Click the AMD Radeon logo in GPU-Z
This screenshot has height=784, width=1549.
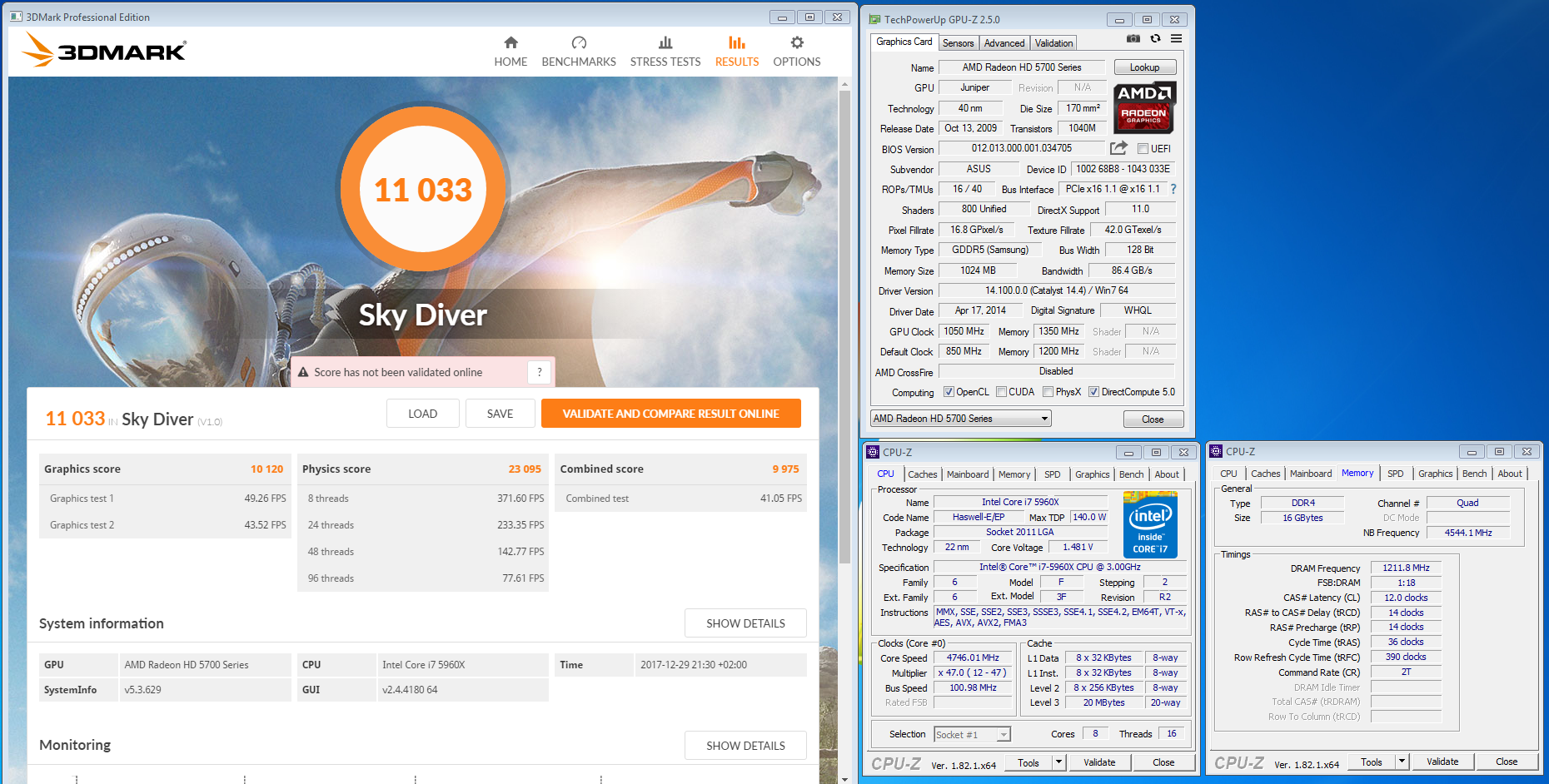1144,108
